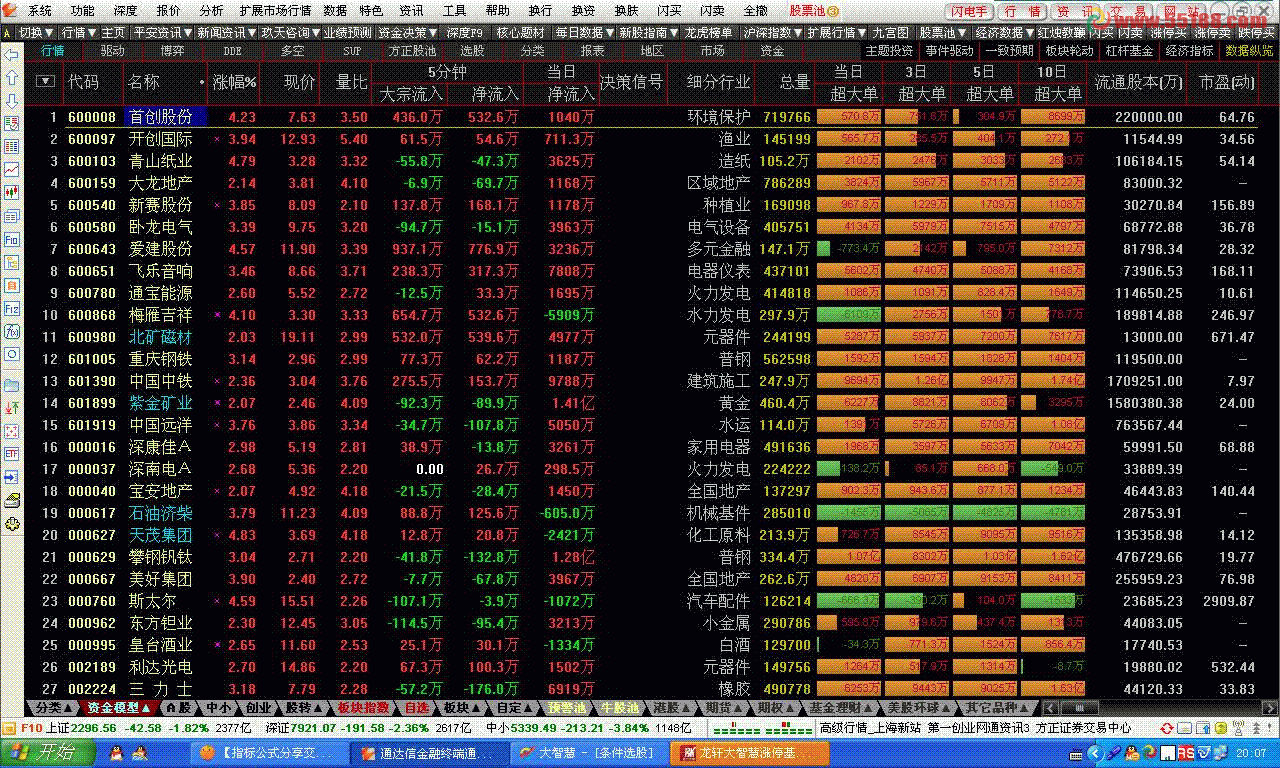This screenshot has width=1280, height=768.
Task: Click the Fin sidebar icon
Action: point(11,309)
